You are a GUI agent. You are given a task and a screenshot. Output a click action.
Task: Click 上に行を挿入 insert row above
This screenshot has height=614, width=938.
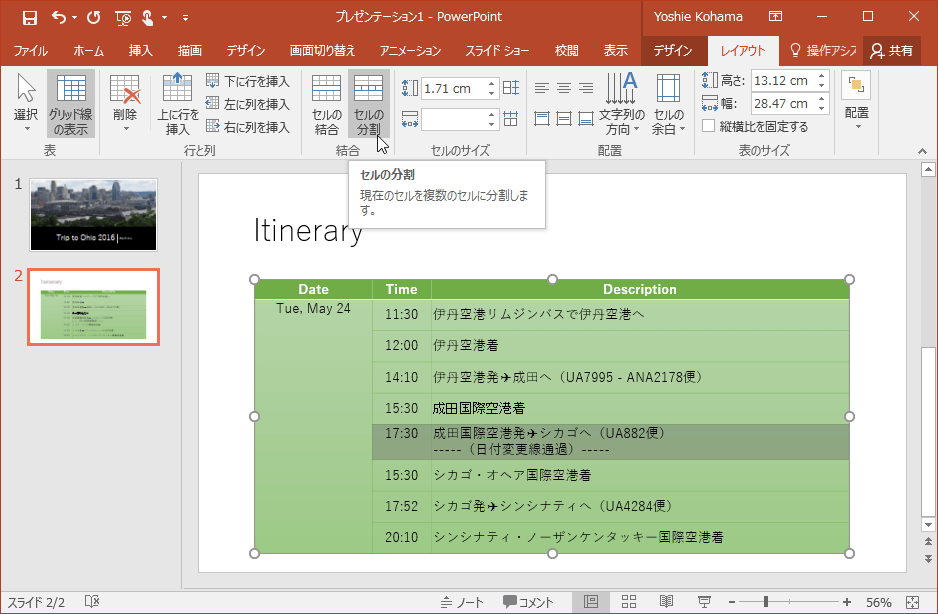[178, 104]
